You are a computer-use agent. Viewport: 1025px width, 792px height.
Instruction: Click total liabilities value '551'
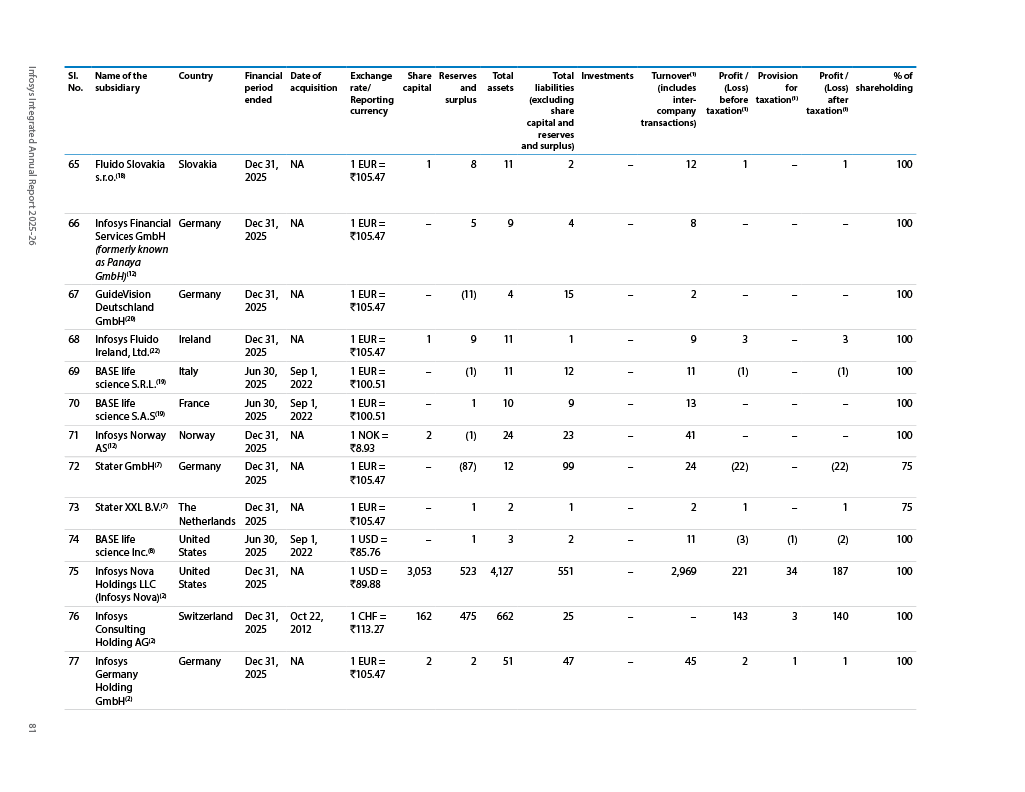pyautogui.click(x=565, y=571)
